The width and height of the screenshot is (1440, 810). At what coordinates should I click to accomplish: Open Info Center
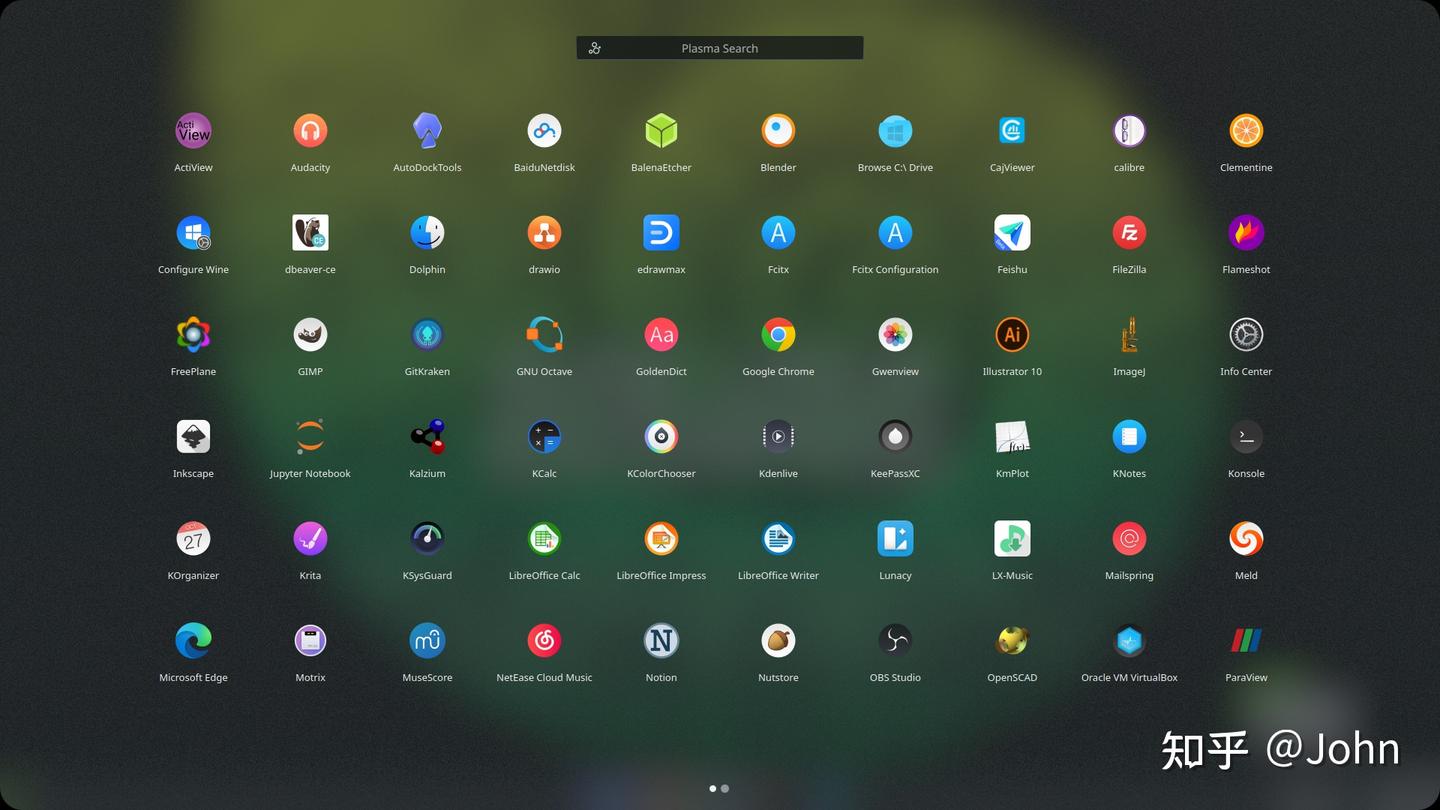tap(1246, 335)
